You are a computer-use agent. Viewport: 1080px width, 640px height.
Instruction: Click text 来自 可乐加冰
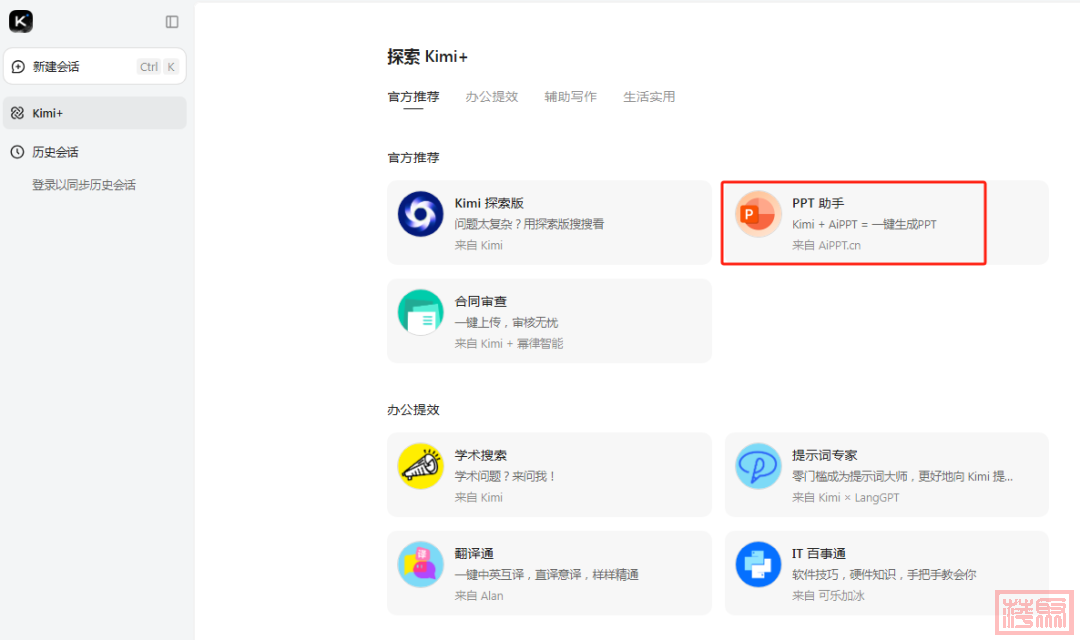coord(828,596)
